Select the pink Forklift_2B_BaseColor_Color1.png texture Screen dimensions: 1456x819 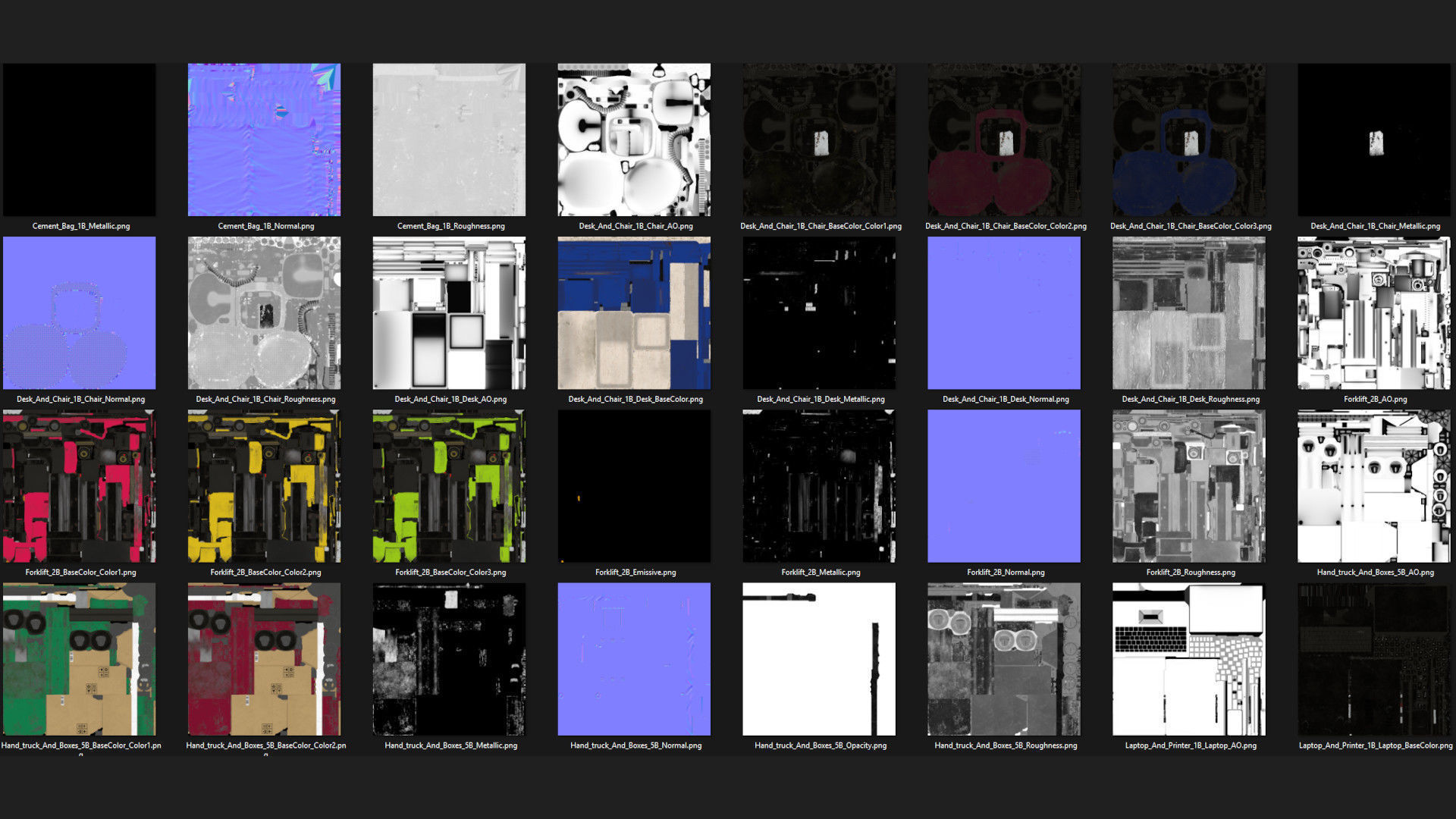pos(79,486)
